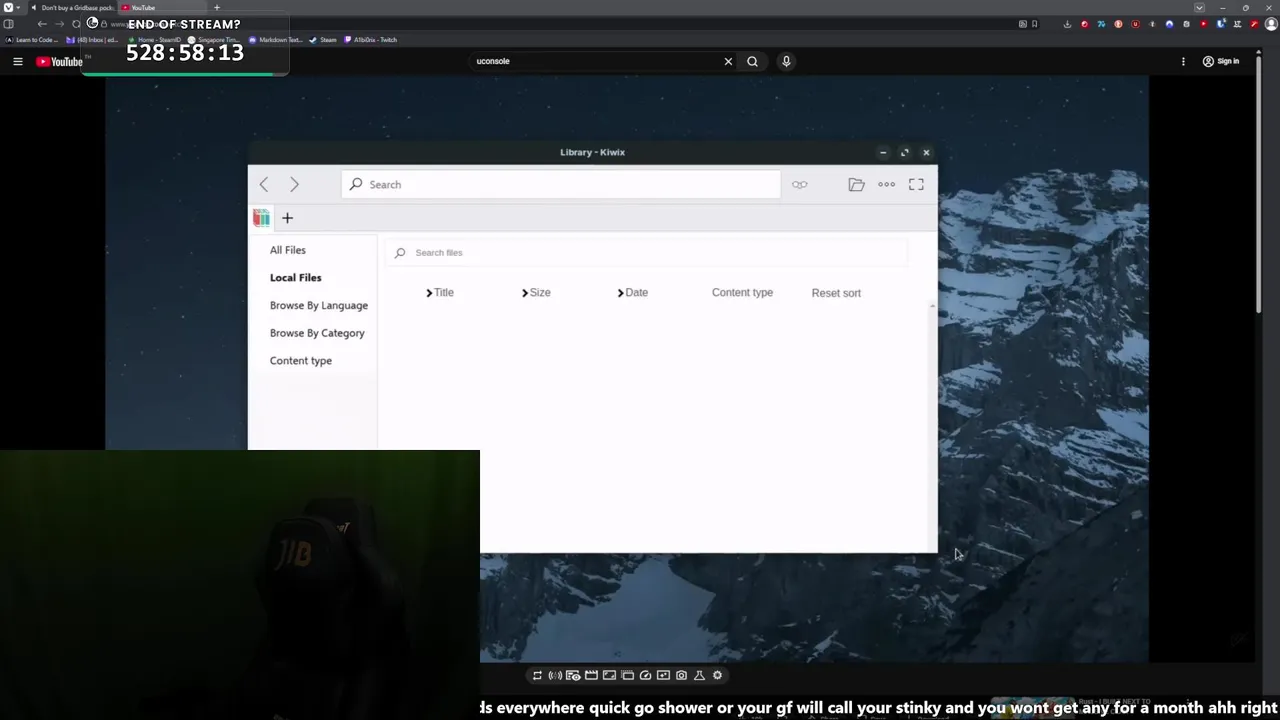
Task: Sort files by the Title column
Action: coord(440,293)
